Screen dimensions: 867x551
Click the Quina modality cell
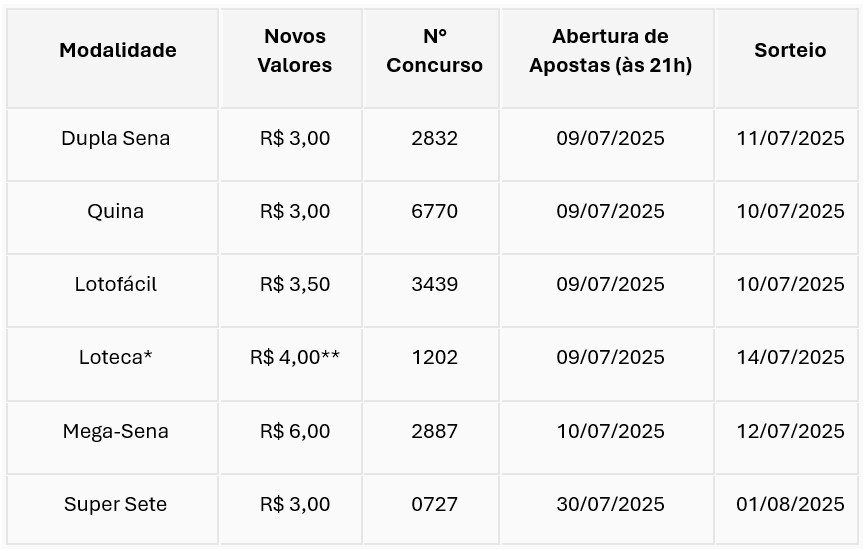point(116,211)
